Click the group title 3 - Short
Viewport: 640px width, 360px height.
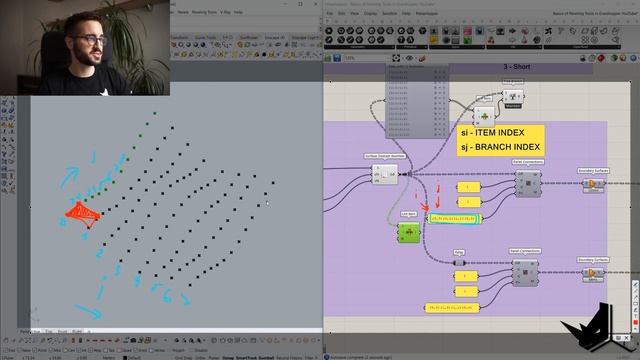tap(516, 67)
